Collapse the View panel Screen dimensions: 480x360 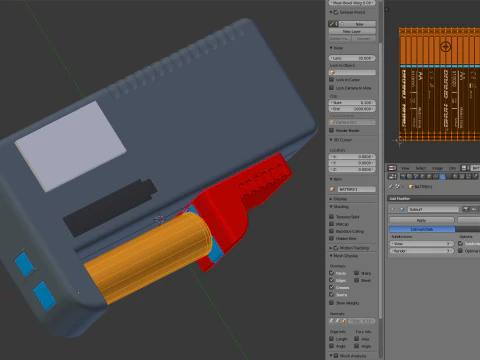point(331,48)
